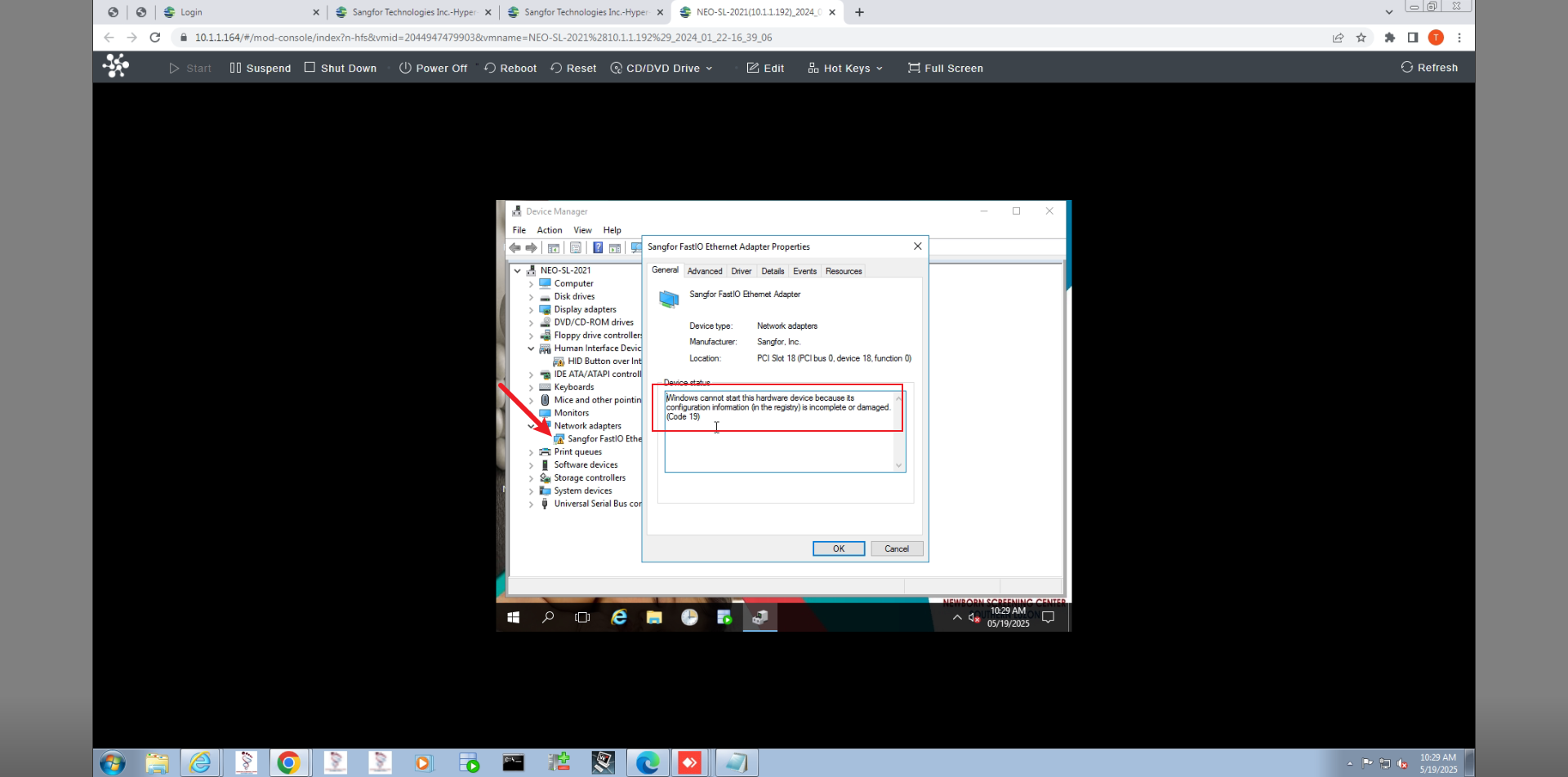Expand the Display adapters node
The height and width of the screenshot is (777, 1568).
pos(531,310)
